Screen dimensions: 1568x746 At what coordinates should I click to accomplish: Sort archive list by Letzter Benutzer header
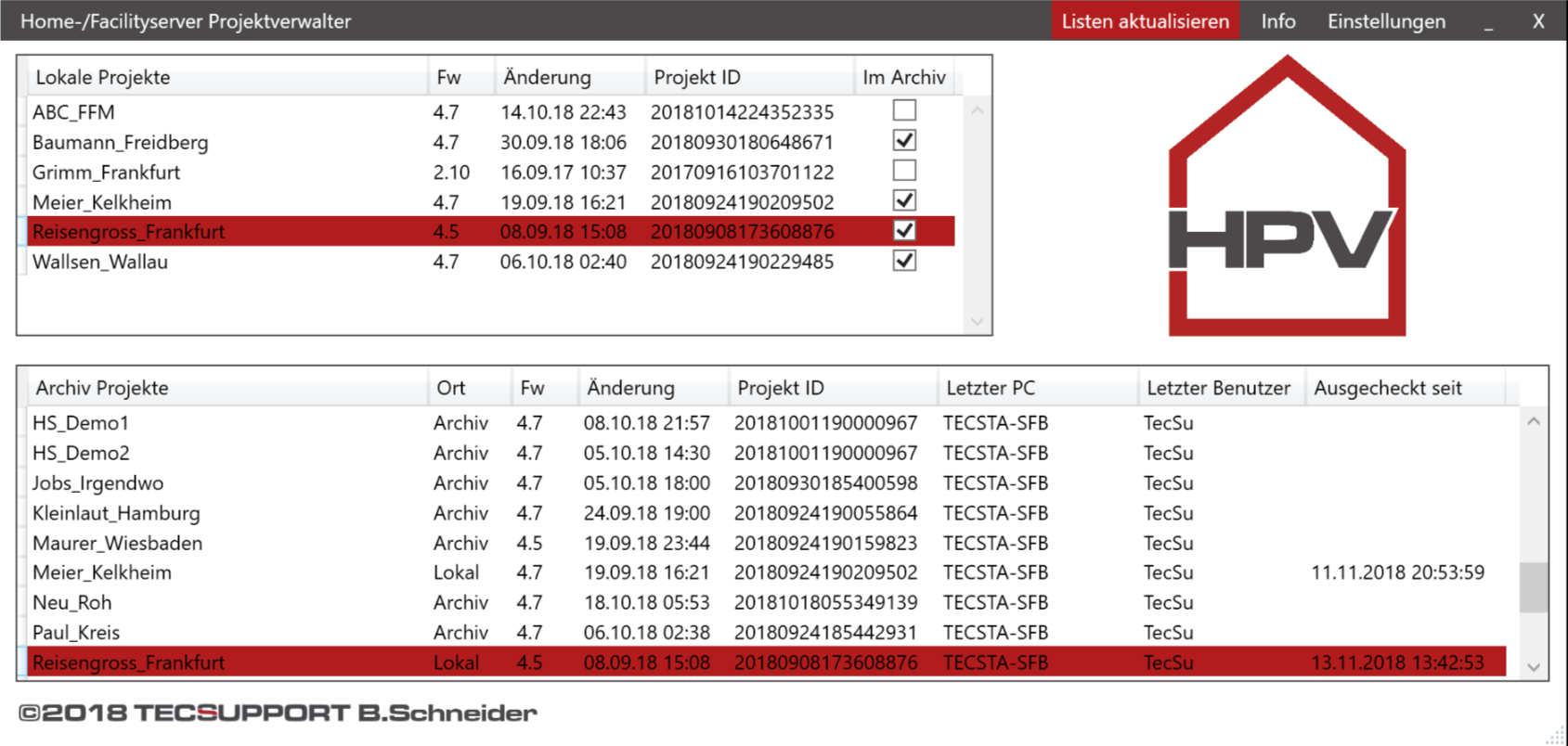click(1221, 388)
